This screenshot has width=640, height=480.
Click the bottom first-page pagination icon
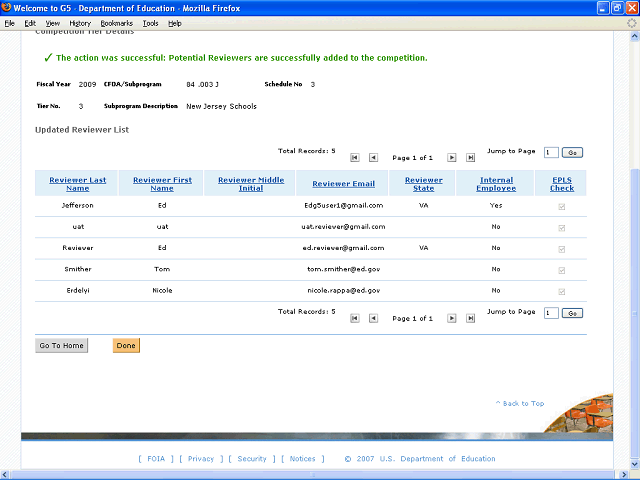[x=354, y=318]
